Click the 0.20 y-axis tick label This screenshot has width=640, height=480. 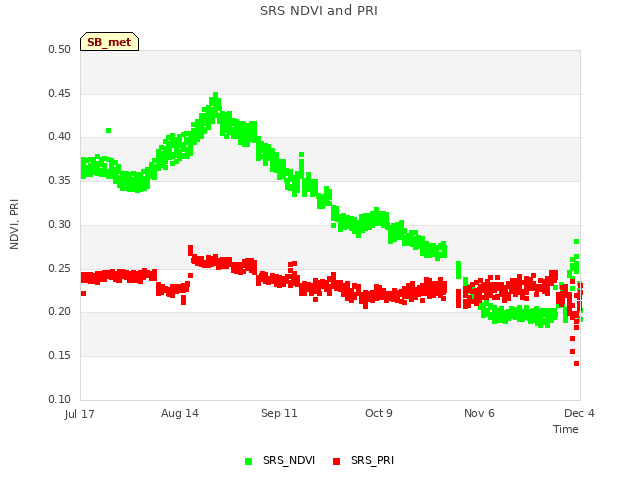[60, 311]
